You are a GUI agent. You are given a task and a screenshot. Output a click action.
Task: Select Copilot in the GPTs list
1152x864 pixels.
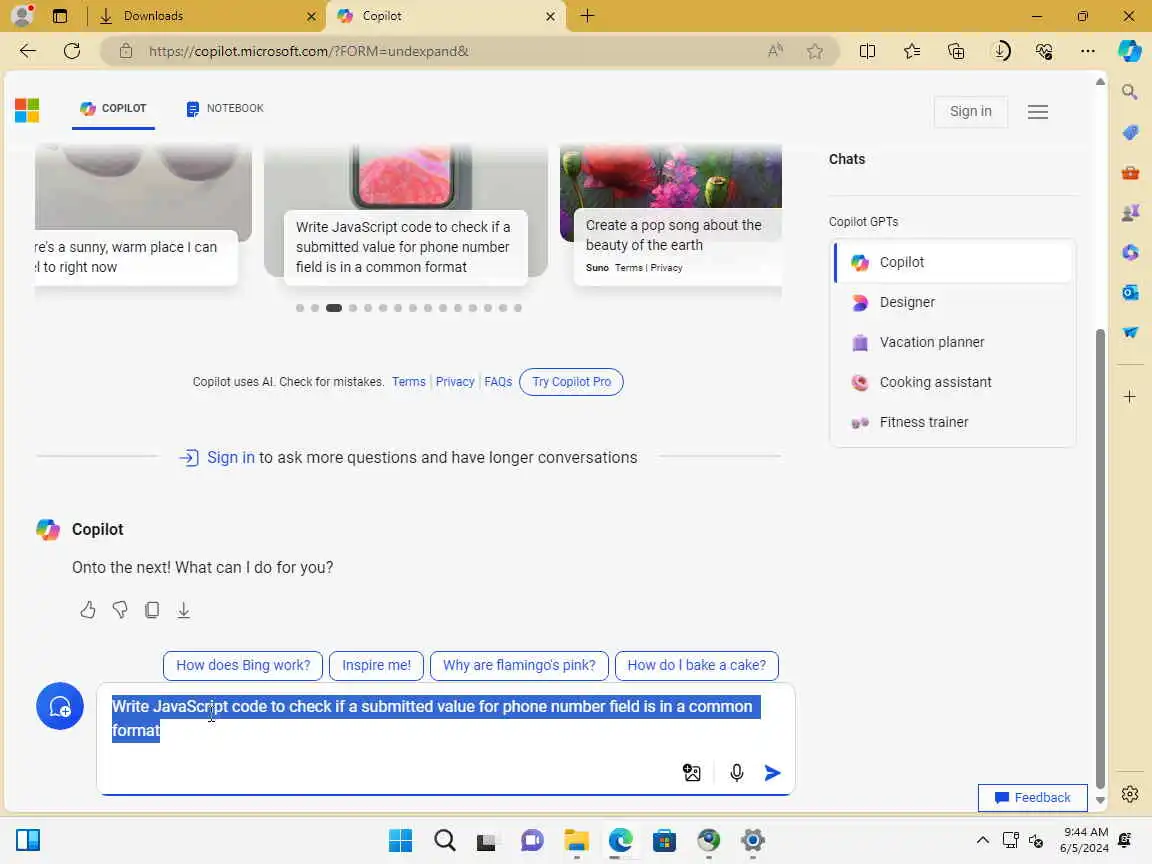coord(953,262)
